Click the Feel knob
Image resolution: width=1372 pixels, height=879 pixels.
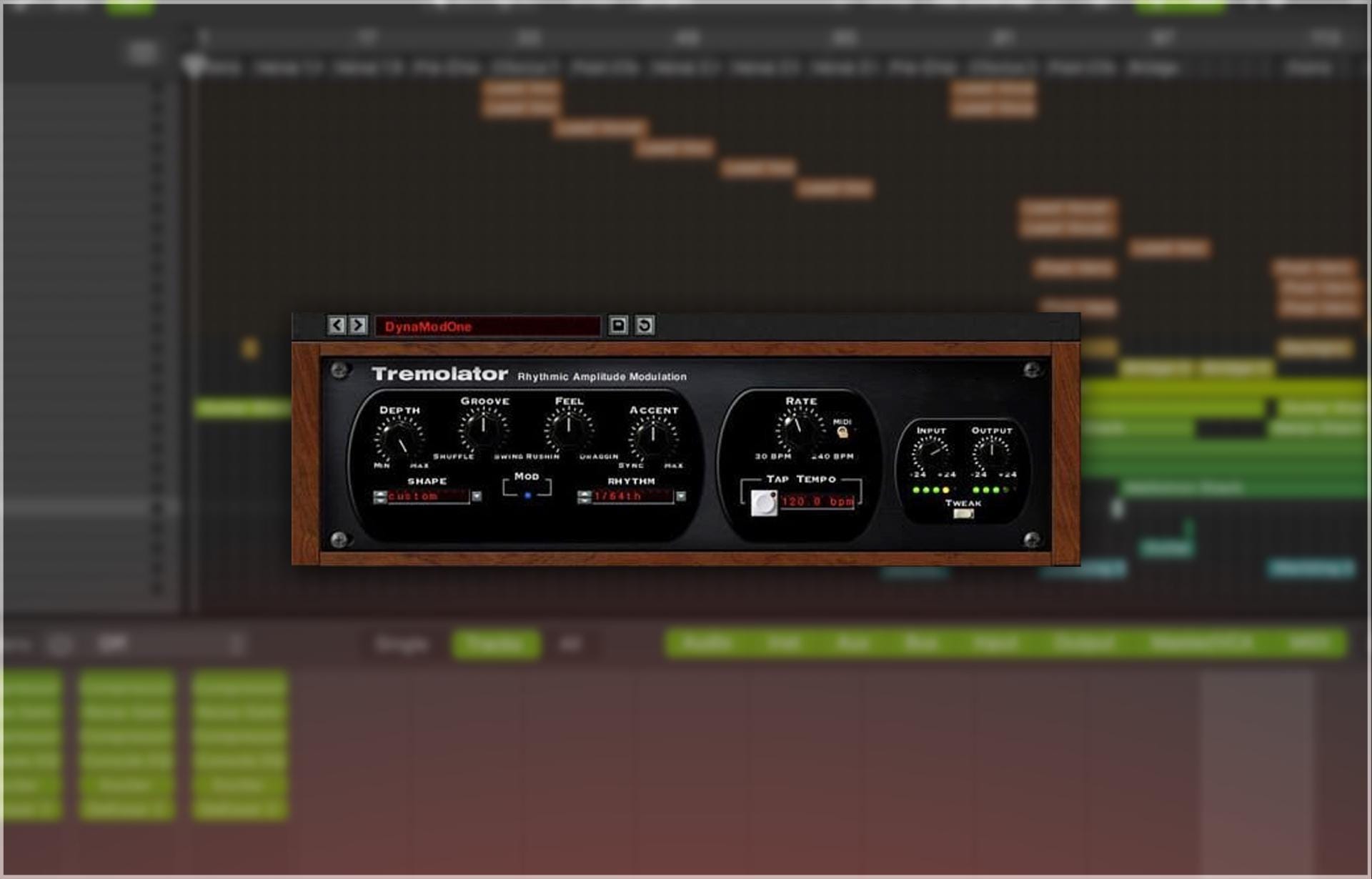[568, 429]
